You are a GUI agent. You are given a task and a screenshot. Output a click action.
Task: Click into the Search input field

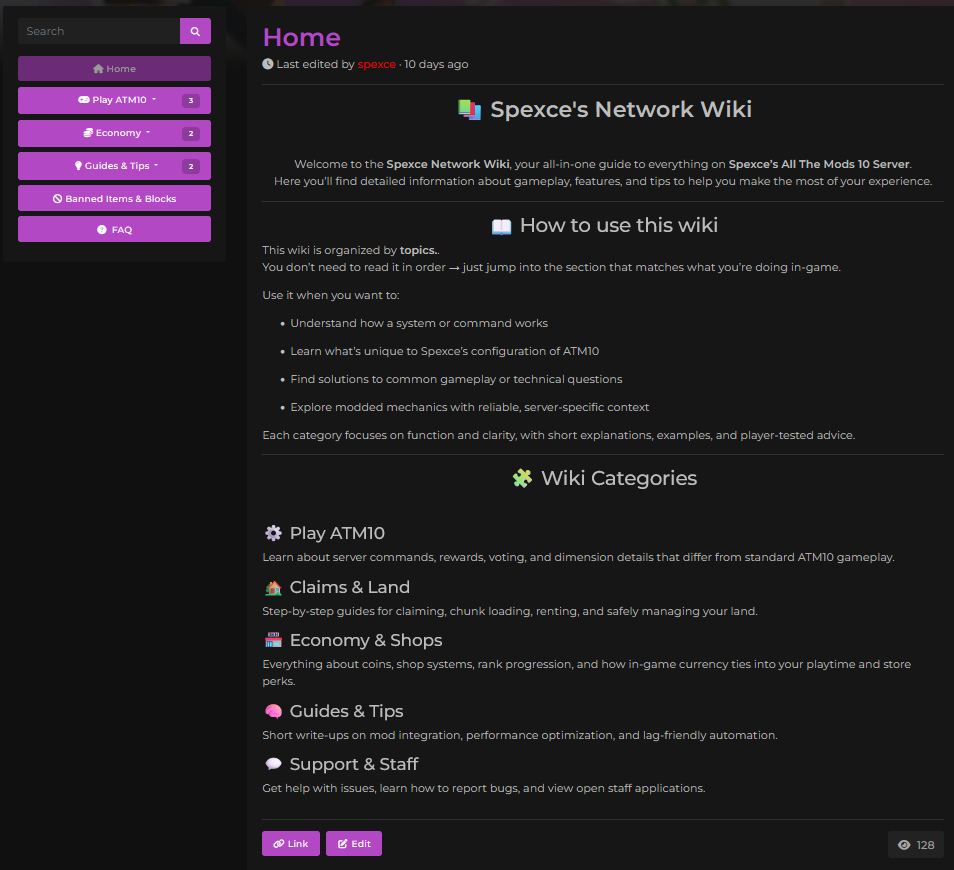[98, 31]
